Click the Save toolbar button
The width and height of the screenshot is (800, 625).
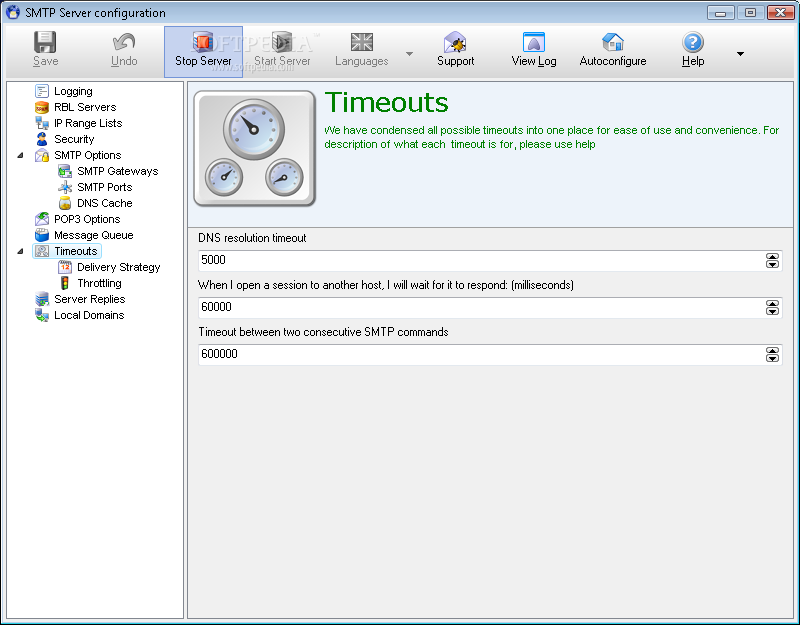tap(45, 50)
